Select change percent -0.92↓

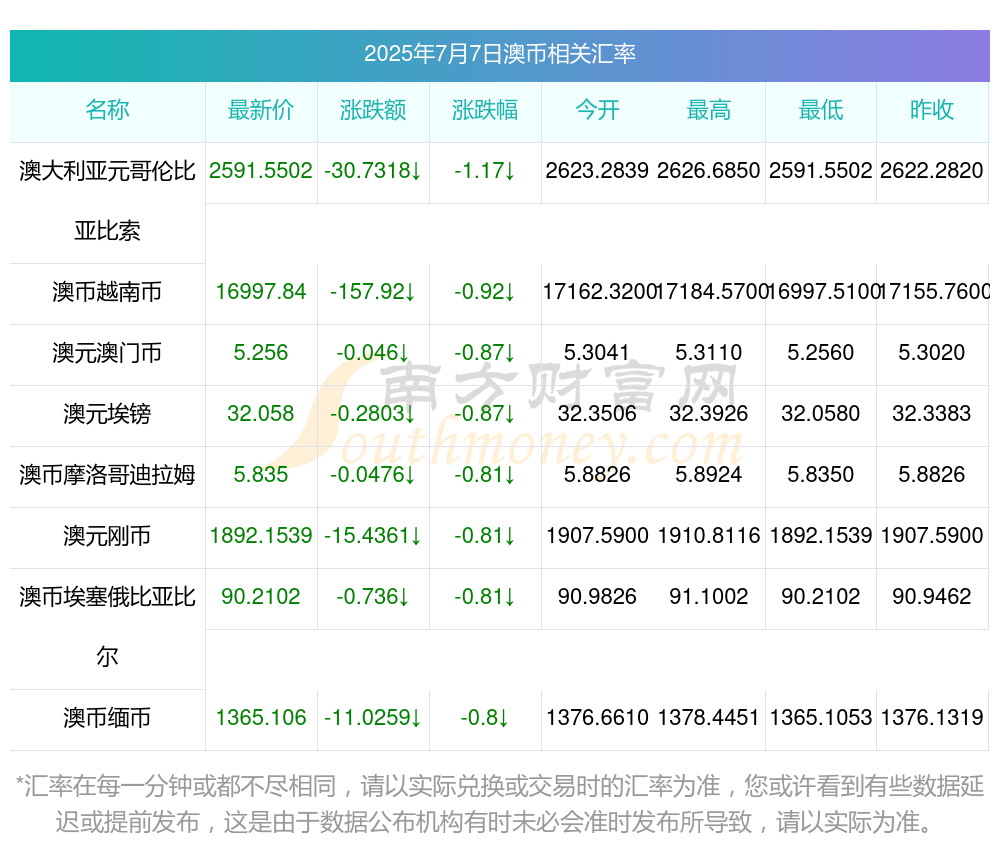coord(485,291)
